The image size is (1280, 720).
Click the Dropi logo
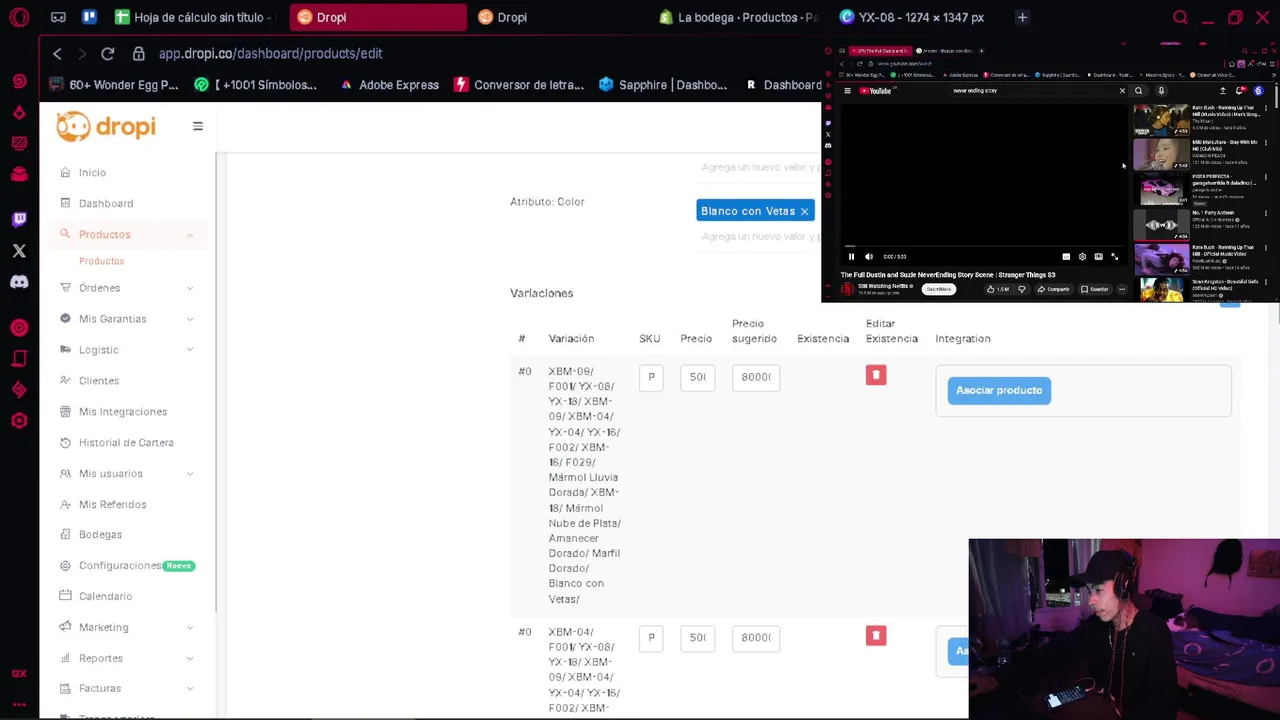[x=106, y=126]
